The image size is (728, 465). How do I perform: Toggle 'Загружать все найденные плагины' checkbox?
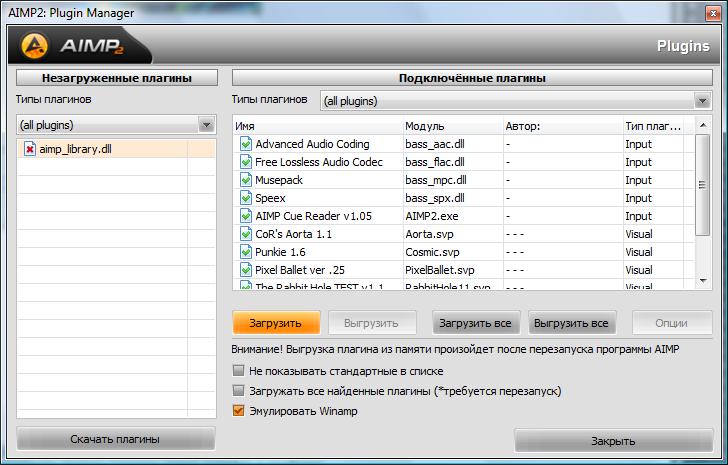tap(238, 391)
